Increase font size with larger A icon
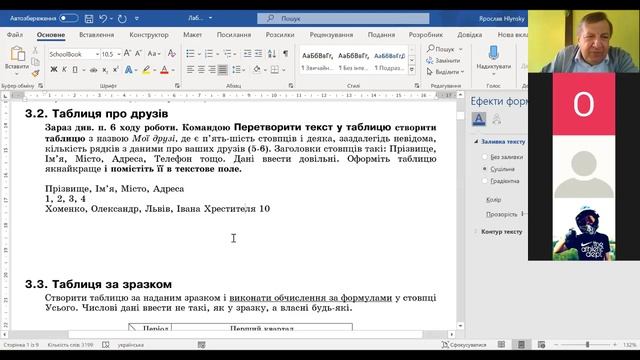 point(127,53)
